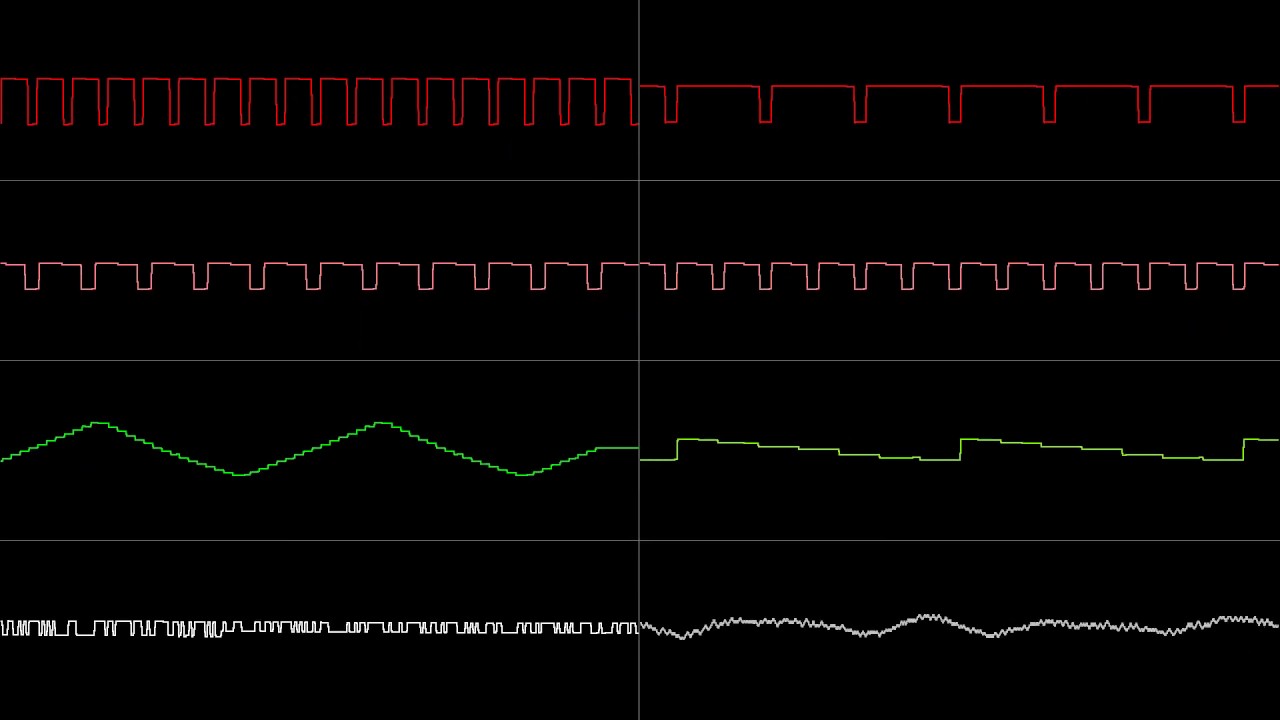Select the light green descending staircase waveform
The image size is (1280, 720).
coord(960,450)
